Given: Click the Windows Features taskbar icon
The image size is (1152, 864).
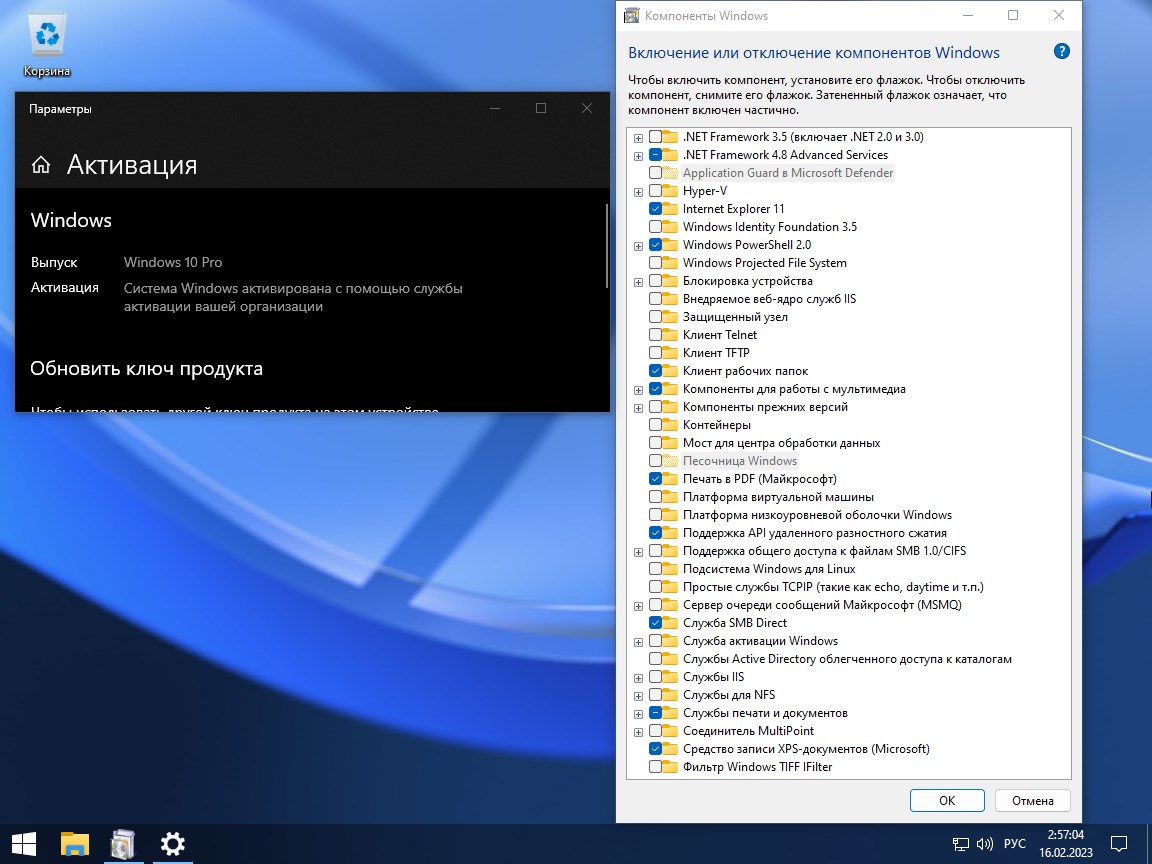Looking at the screenshot, I should [x=123, y=843].
